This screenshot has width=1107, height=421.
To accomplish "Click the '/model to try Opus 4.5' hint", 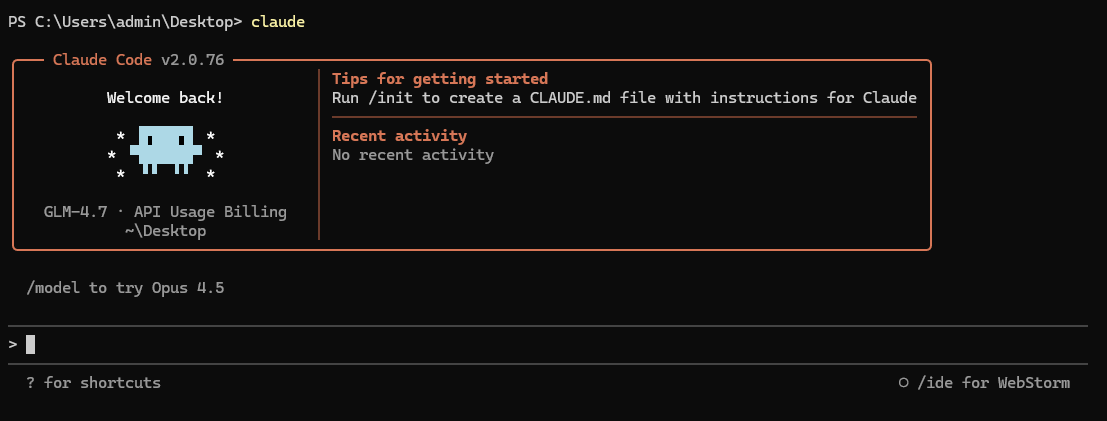I will click(x=126, y=288).
